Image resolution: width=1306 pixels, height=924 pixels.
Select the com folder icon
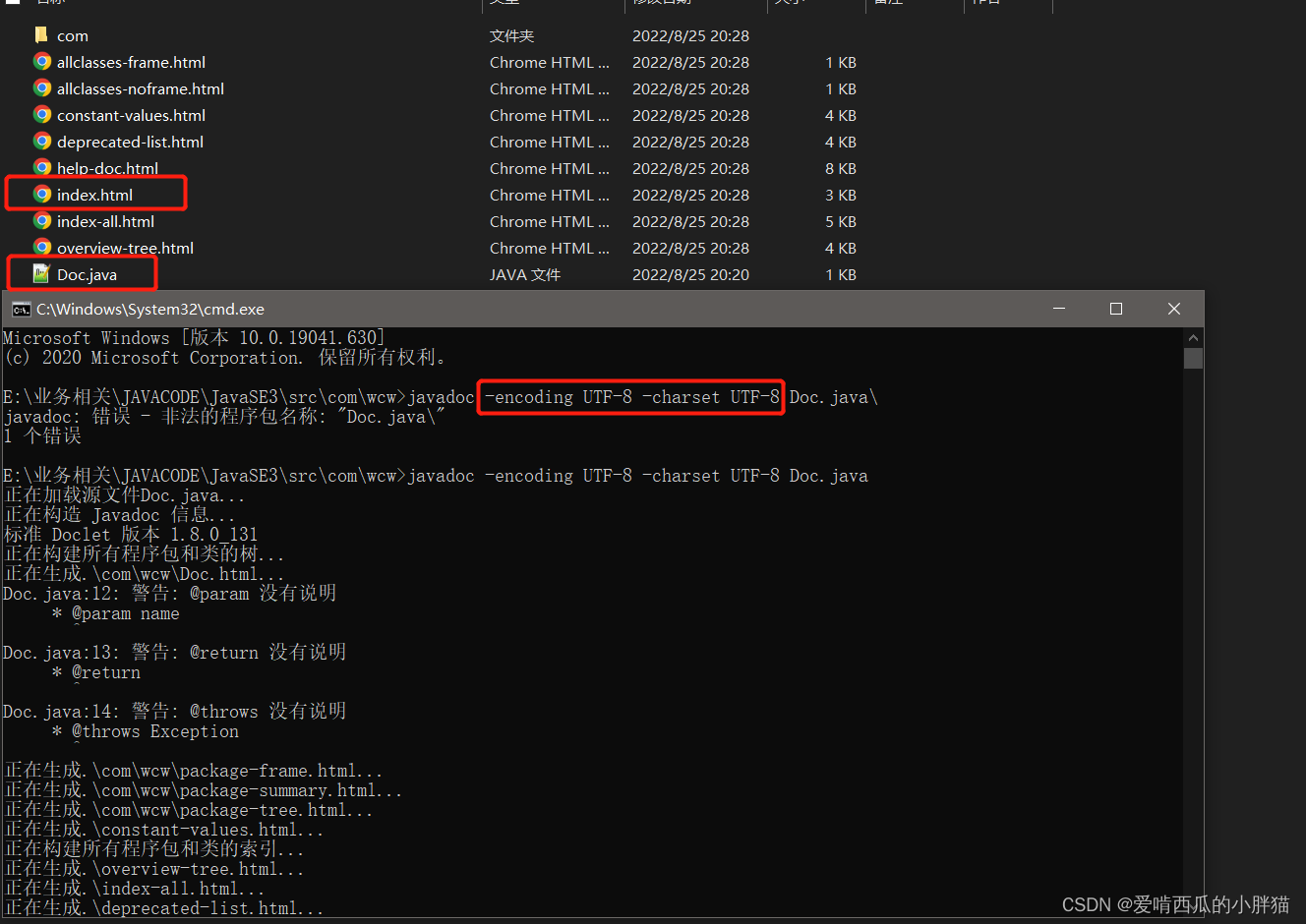pos(41,35)
